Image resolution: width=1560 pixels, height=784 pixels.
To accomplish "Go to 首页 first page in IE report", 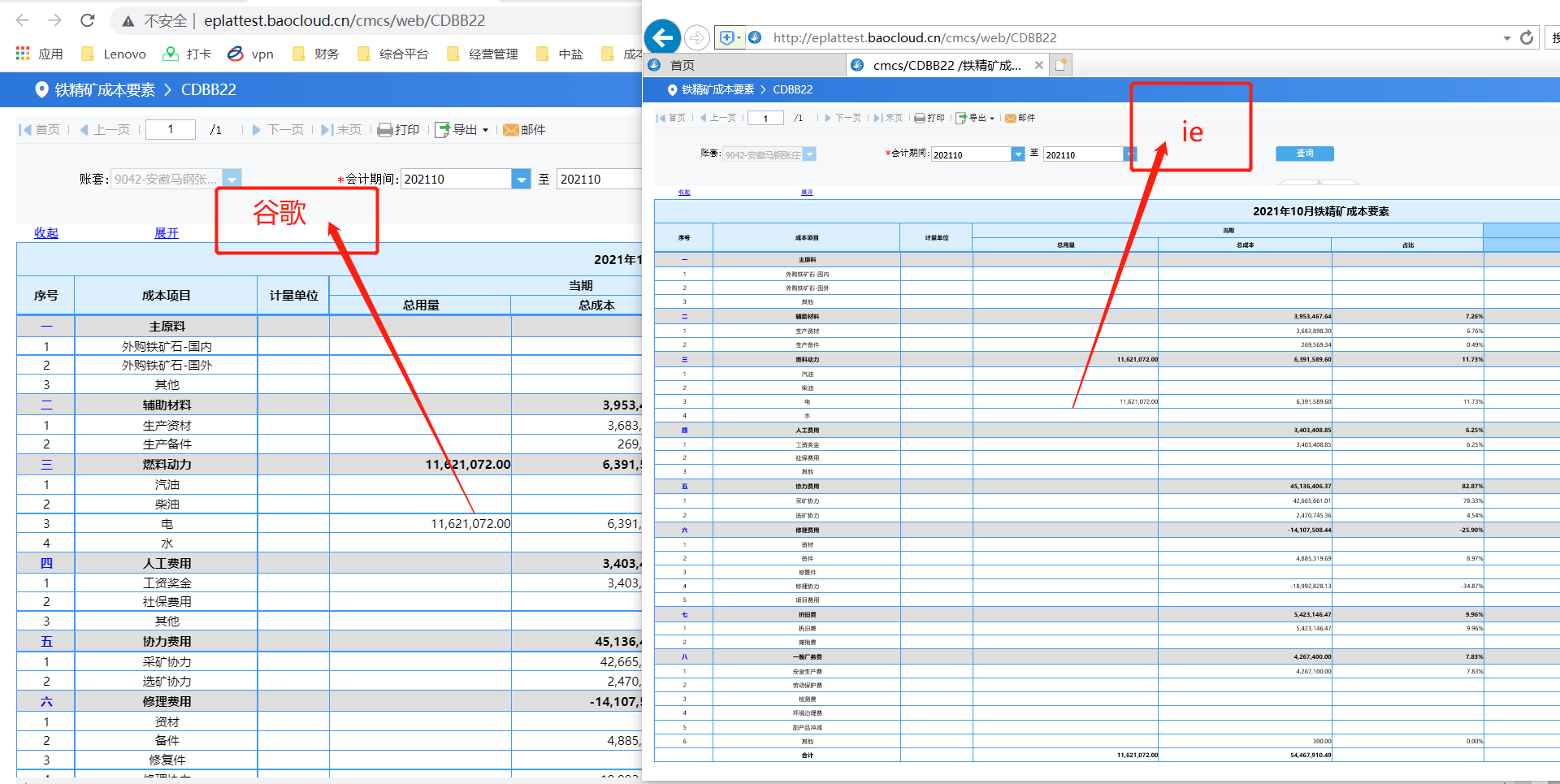I will click(x=671, y=118).
